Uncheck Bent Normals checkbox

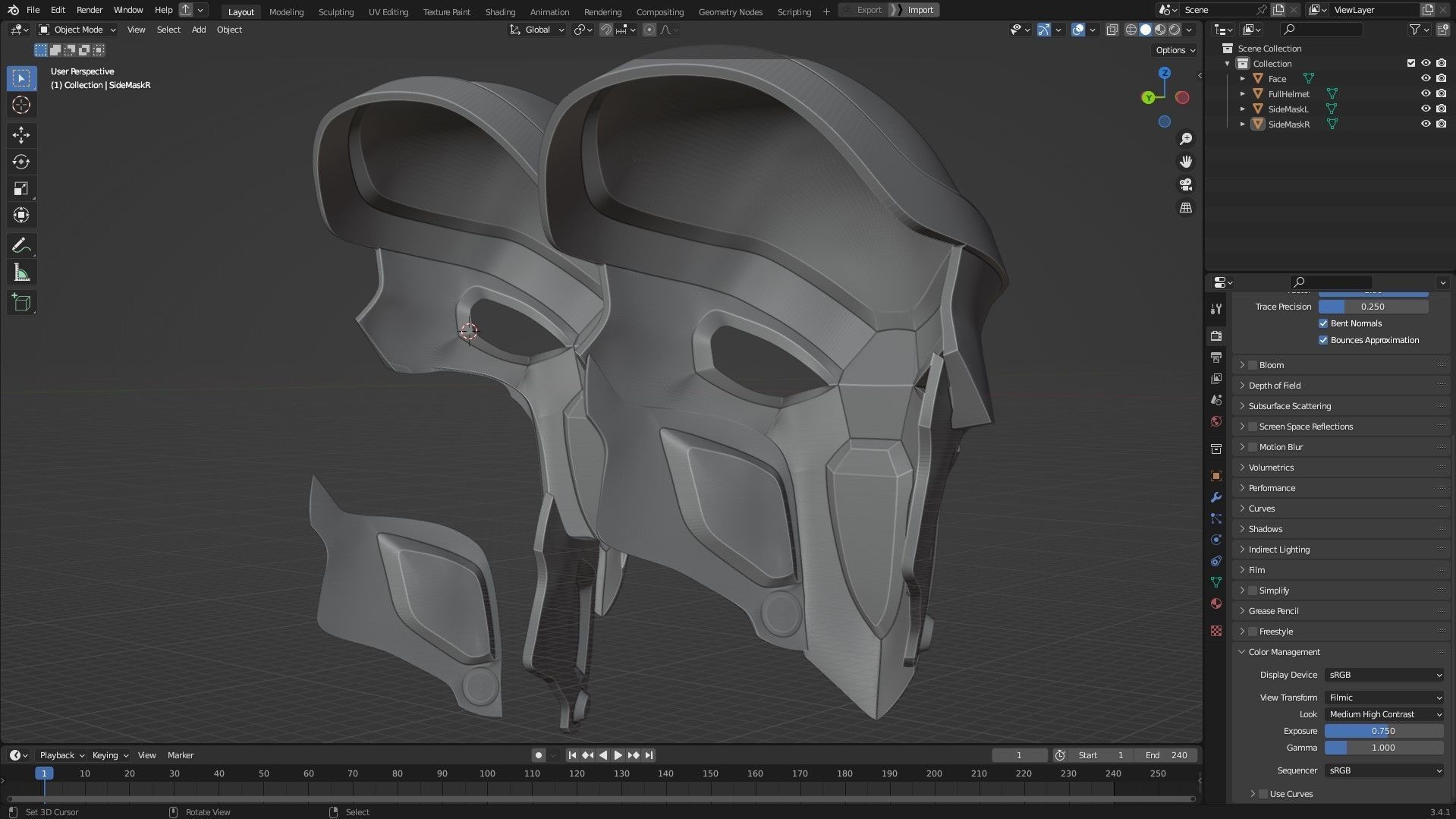point(1323,323)
